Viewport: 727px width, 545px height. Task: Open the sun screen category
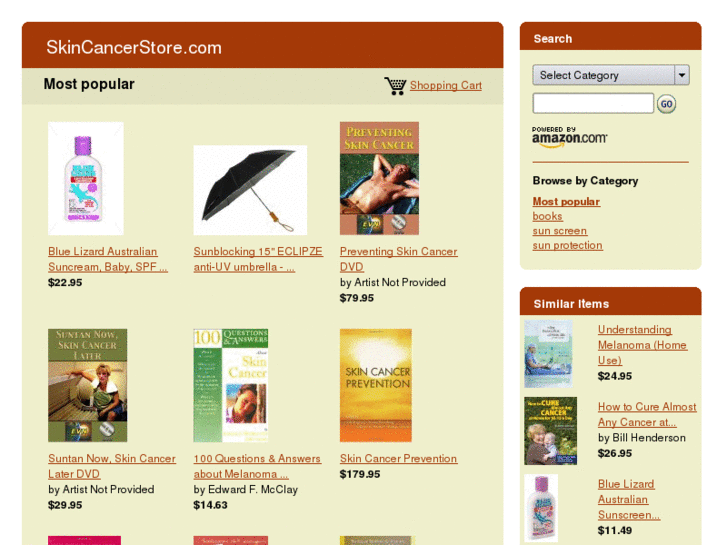click(x=560, y=231)
